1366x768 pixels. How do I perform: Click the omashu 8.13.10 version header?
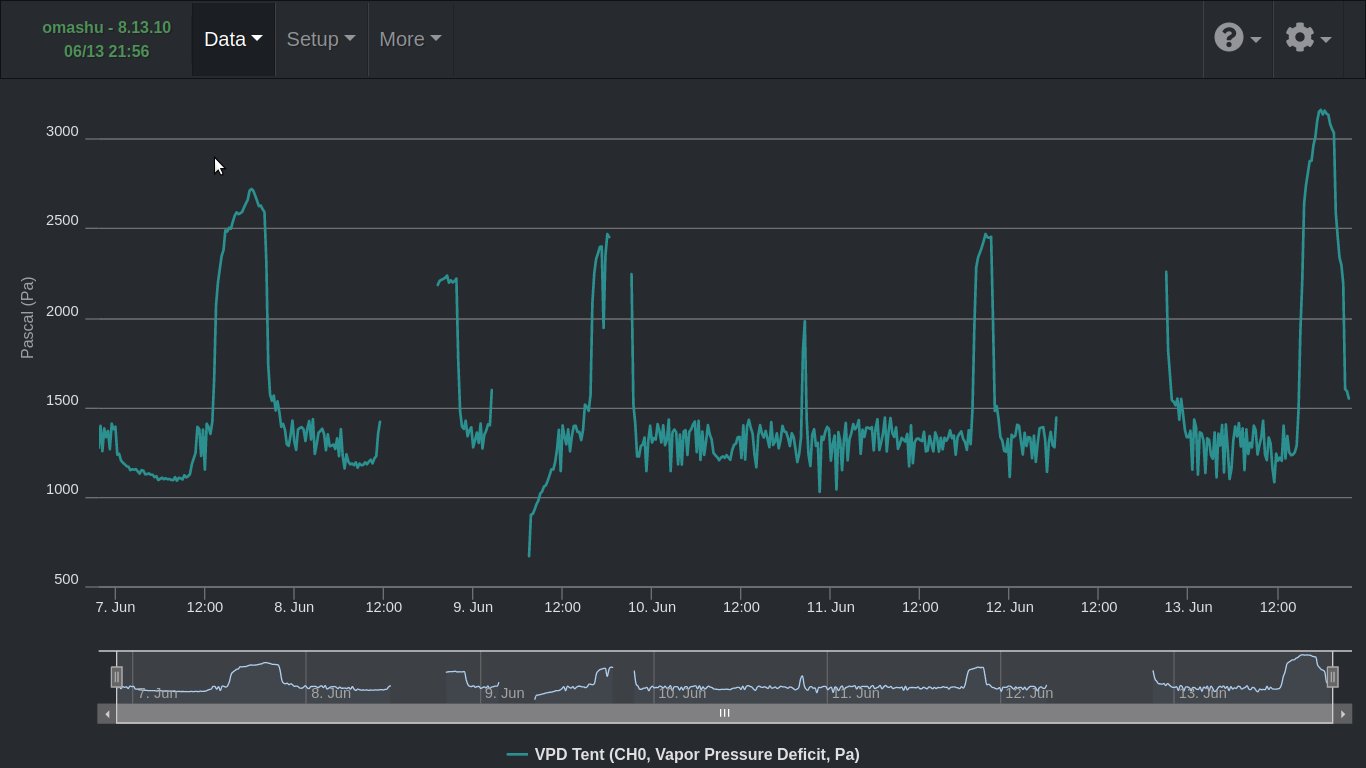pos(106,28)
